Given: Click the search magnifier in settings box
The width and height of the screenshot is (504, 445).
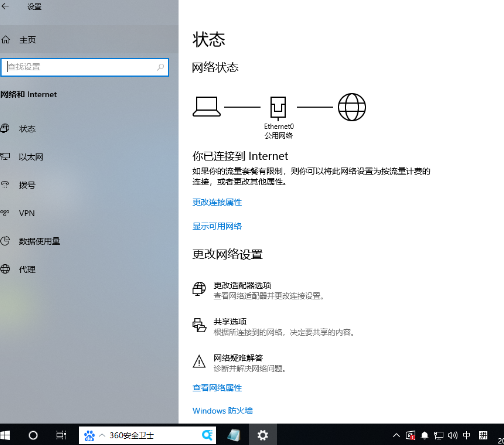Looking at the screenshot, I should tap(160, 67).
